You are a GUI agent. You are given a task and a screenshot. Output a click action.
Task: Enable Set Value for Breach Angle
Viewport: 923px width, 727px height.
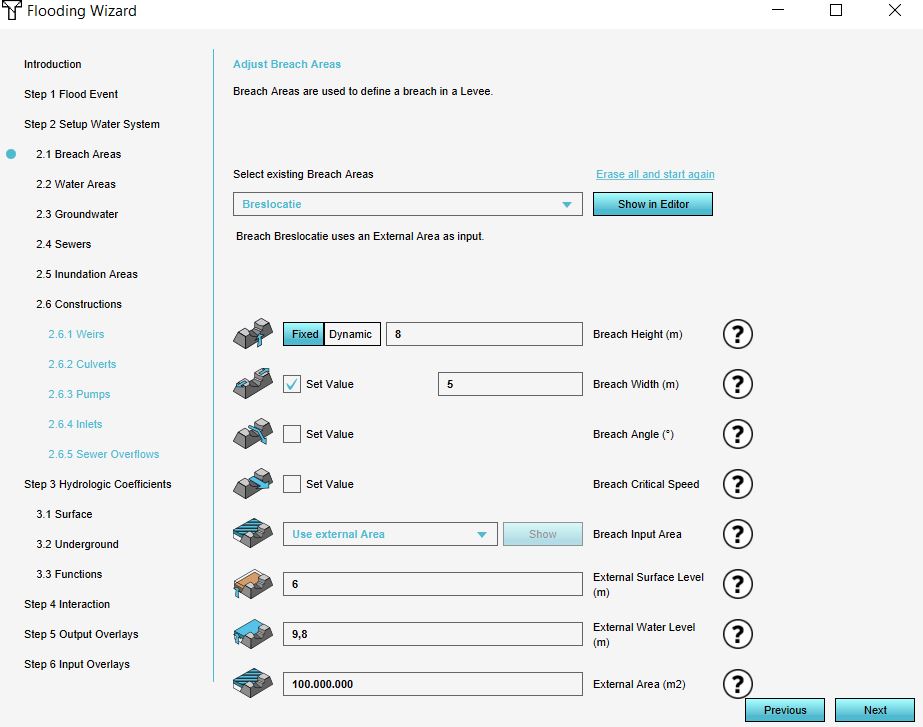click(292, 434)
